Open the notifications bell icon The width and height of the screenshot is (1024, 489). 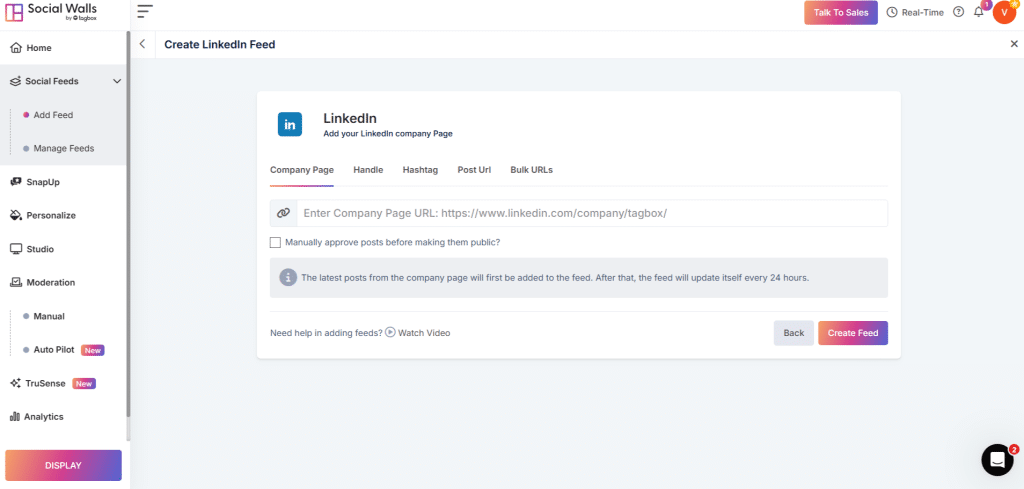point(978,12)
